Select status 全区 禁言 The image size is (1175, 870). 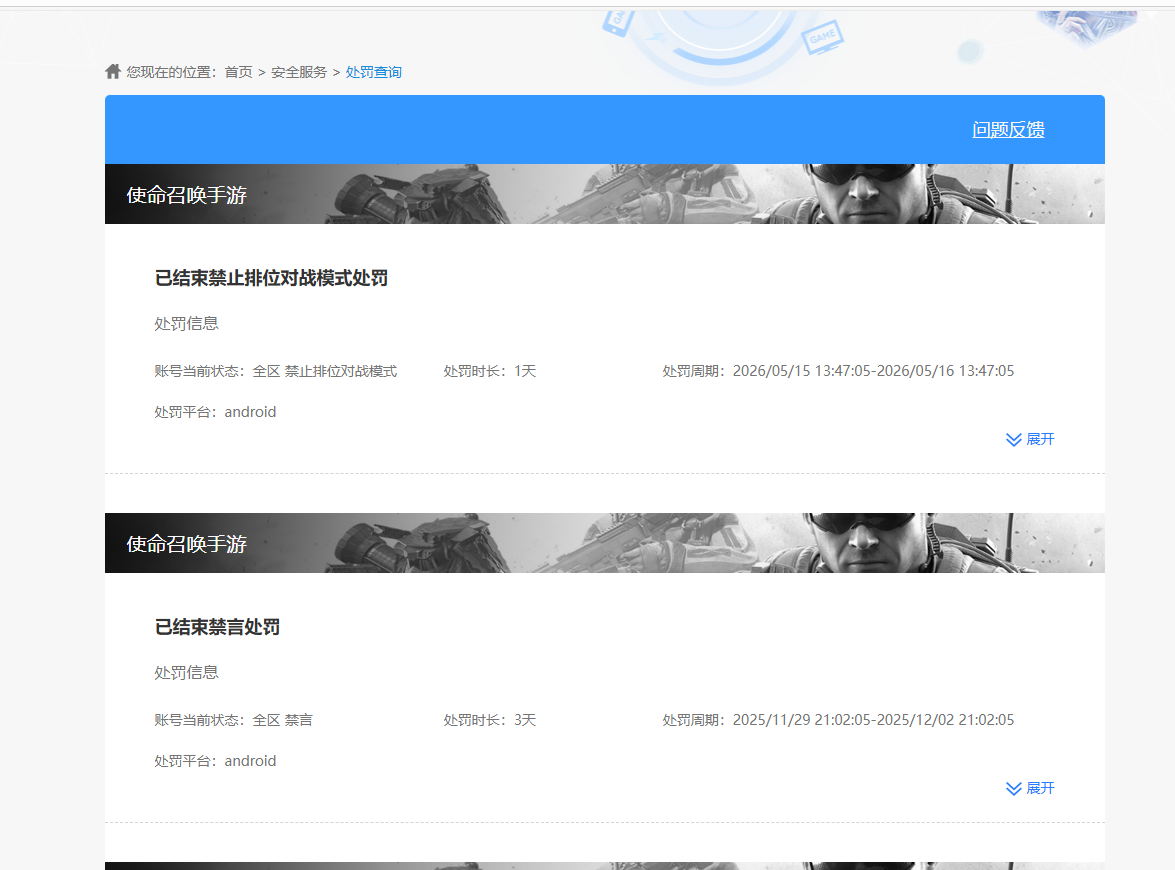click(x=283, y=720)
